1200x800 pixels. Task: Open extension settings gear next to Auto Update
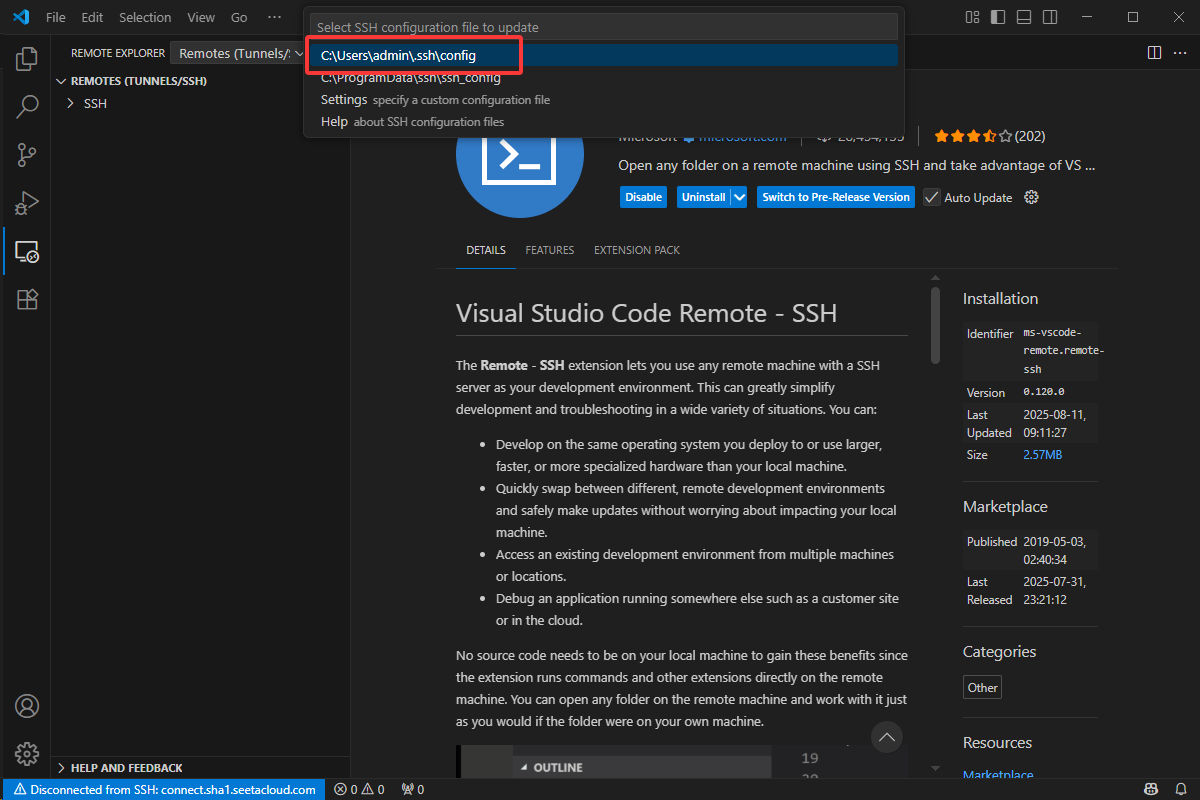tap(1032, 197)
